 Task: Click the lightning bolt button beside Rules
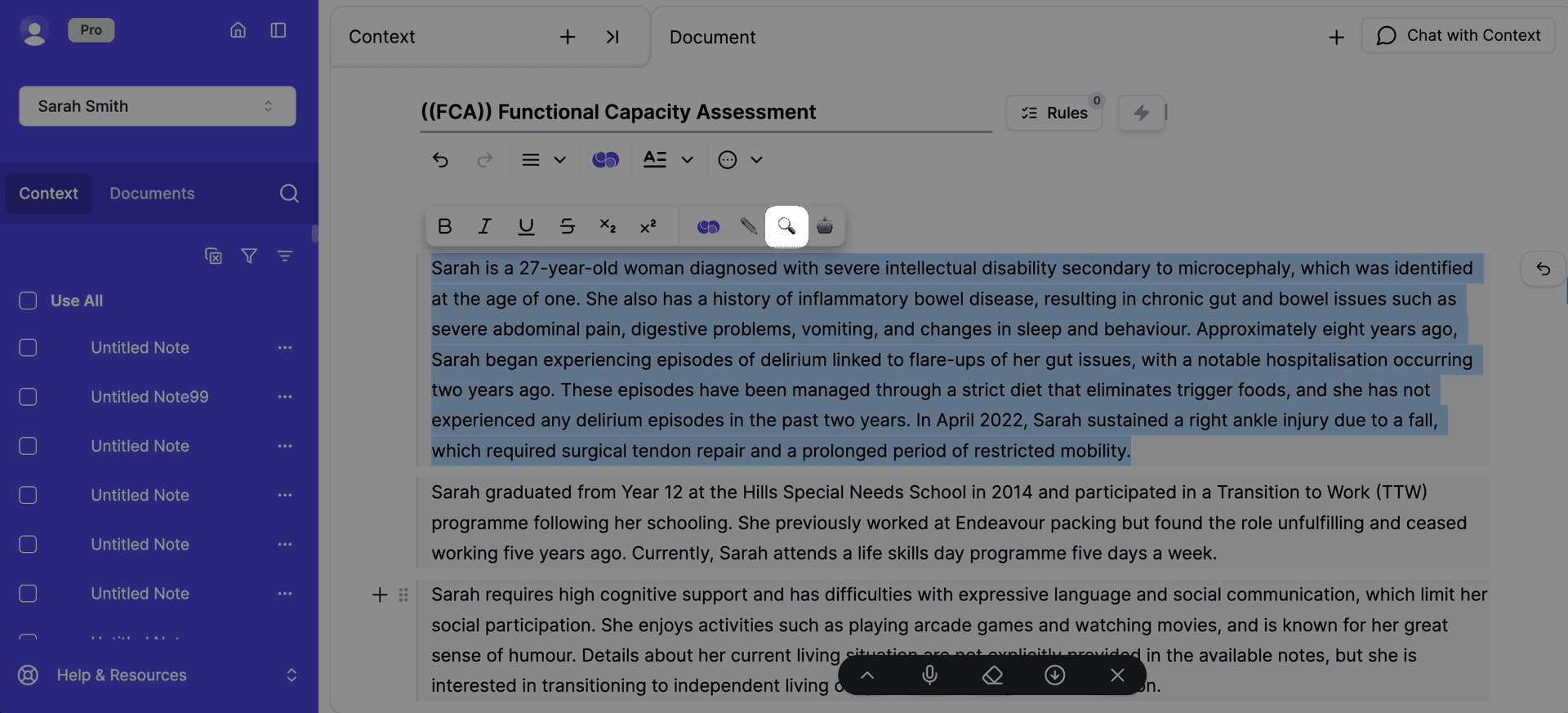tap(1141, 113)
